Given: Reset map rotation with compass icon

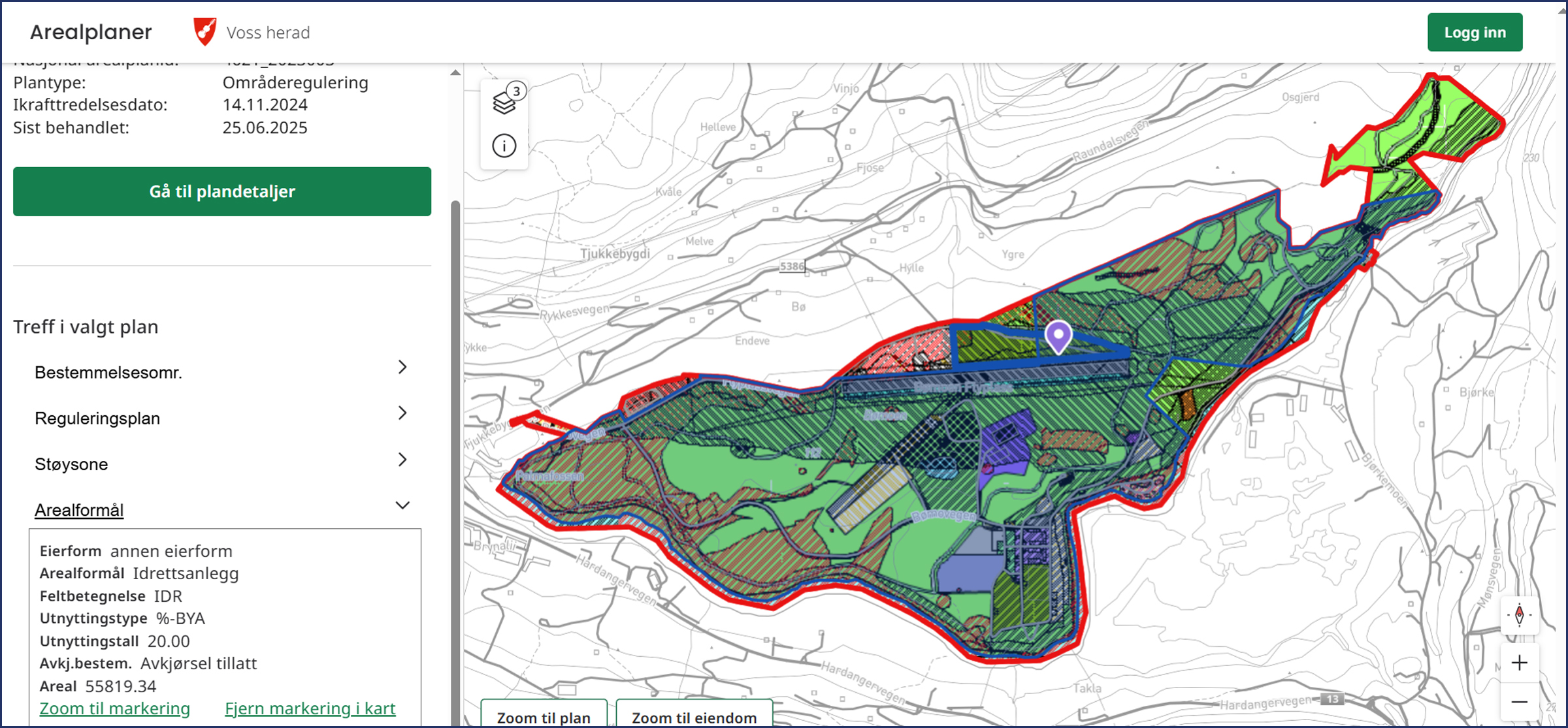Looking at the screenshot, I should (1519, 615).
